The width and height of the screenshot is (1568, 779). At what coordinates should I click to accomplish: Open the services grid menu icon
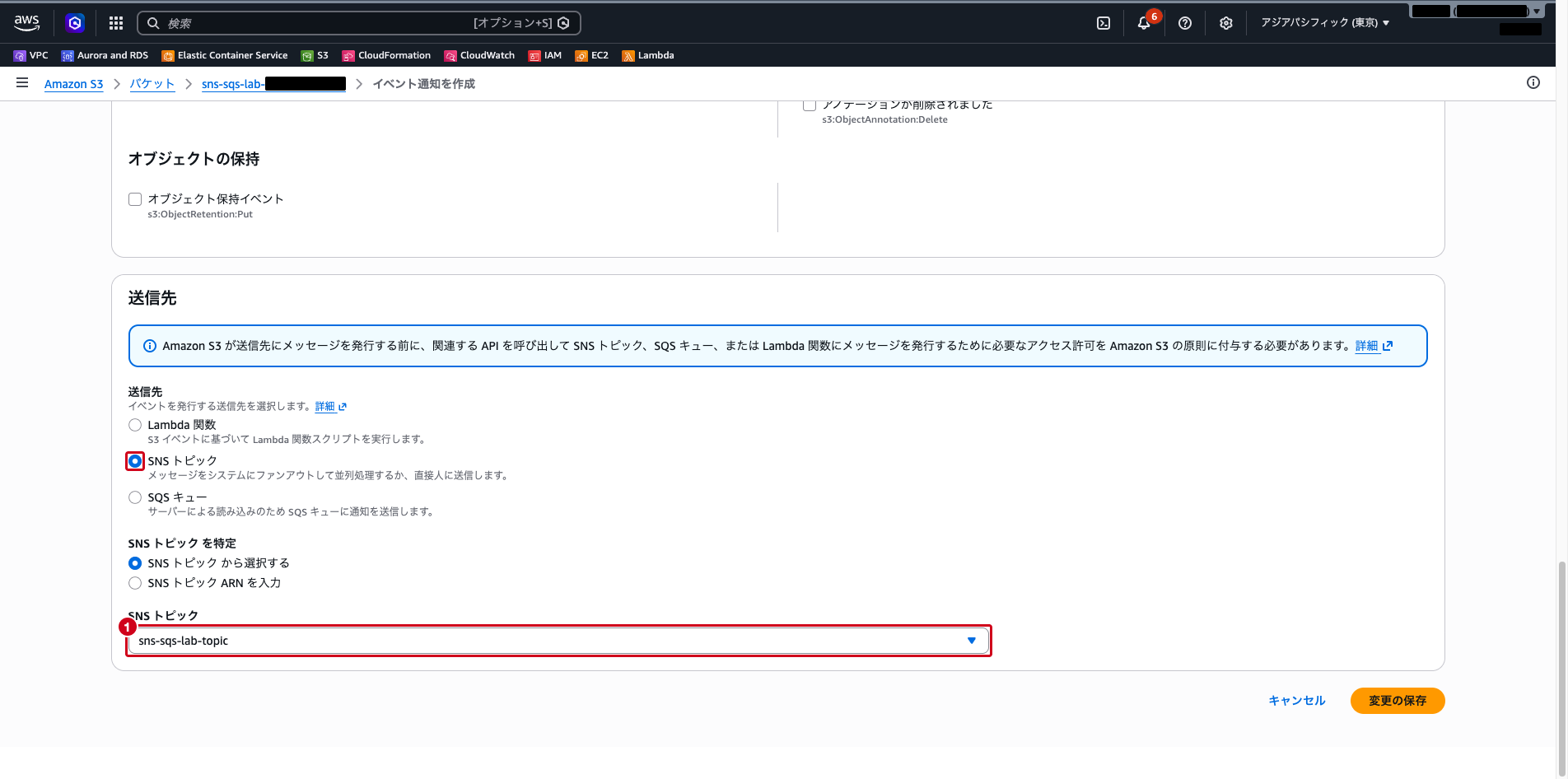click(116, 23)
